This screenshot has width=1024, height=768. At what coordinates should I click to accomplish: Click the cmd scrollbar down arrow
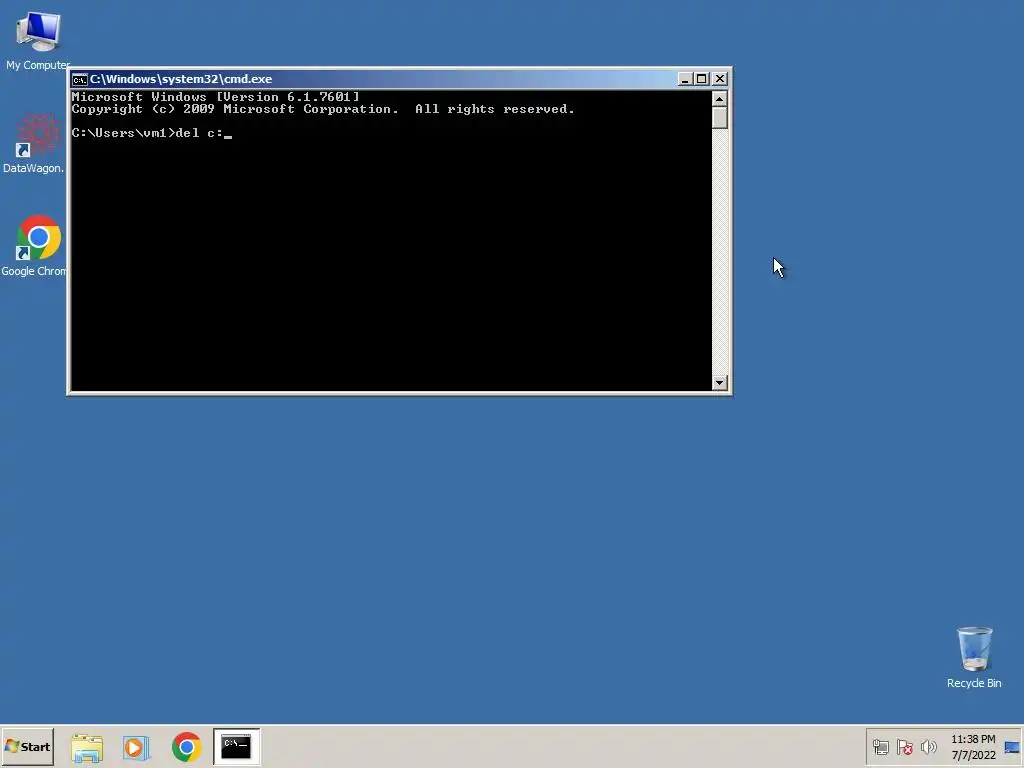tap(720, 383)
